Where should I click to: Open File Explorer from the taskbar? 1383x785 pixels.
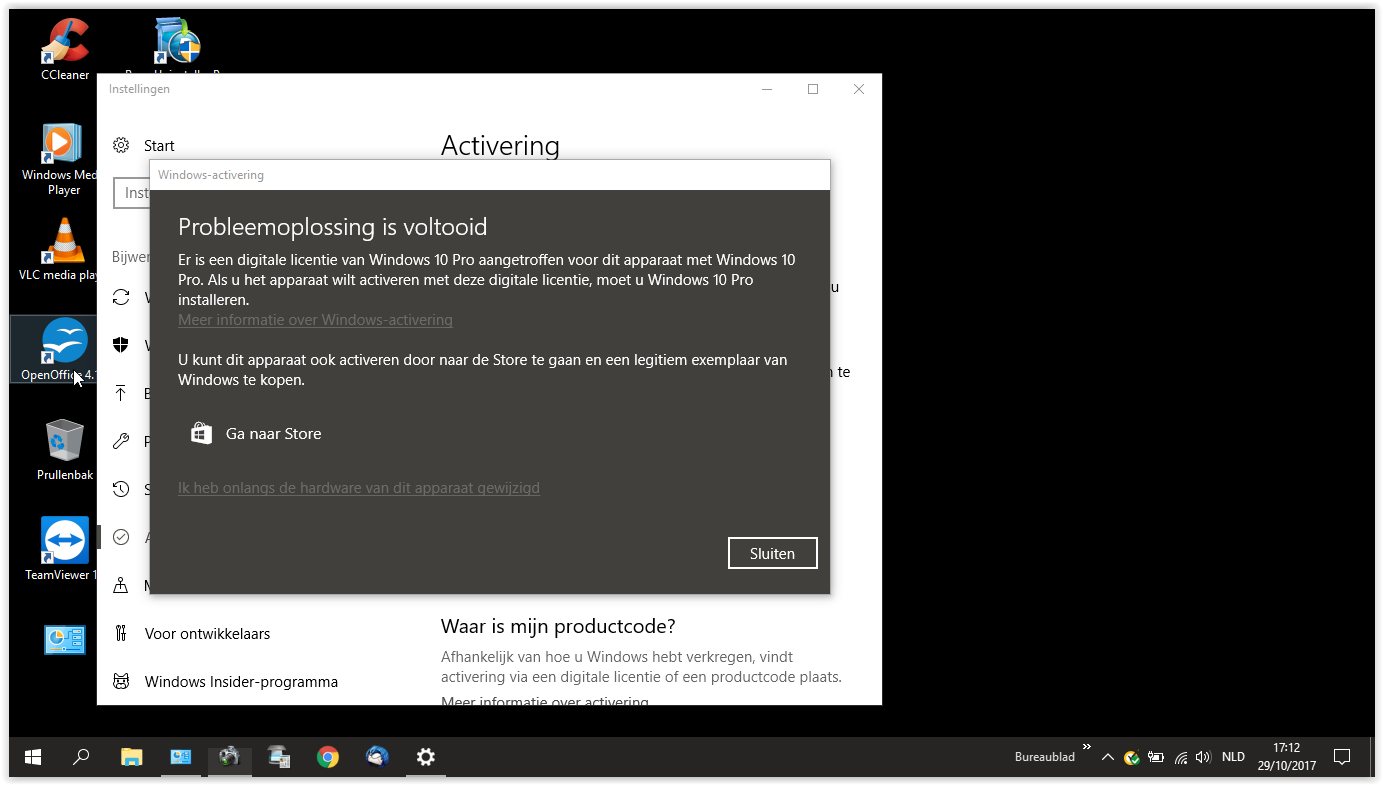click(x=131, y=757)
